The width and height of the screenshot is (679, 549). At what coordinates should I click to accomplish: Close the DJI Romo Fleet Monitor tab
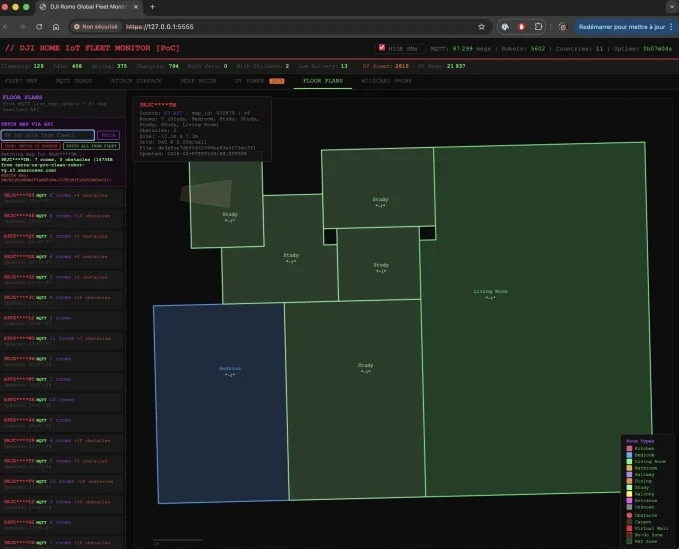(x=138, y=6)
